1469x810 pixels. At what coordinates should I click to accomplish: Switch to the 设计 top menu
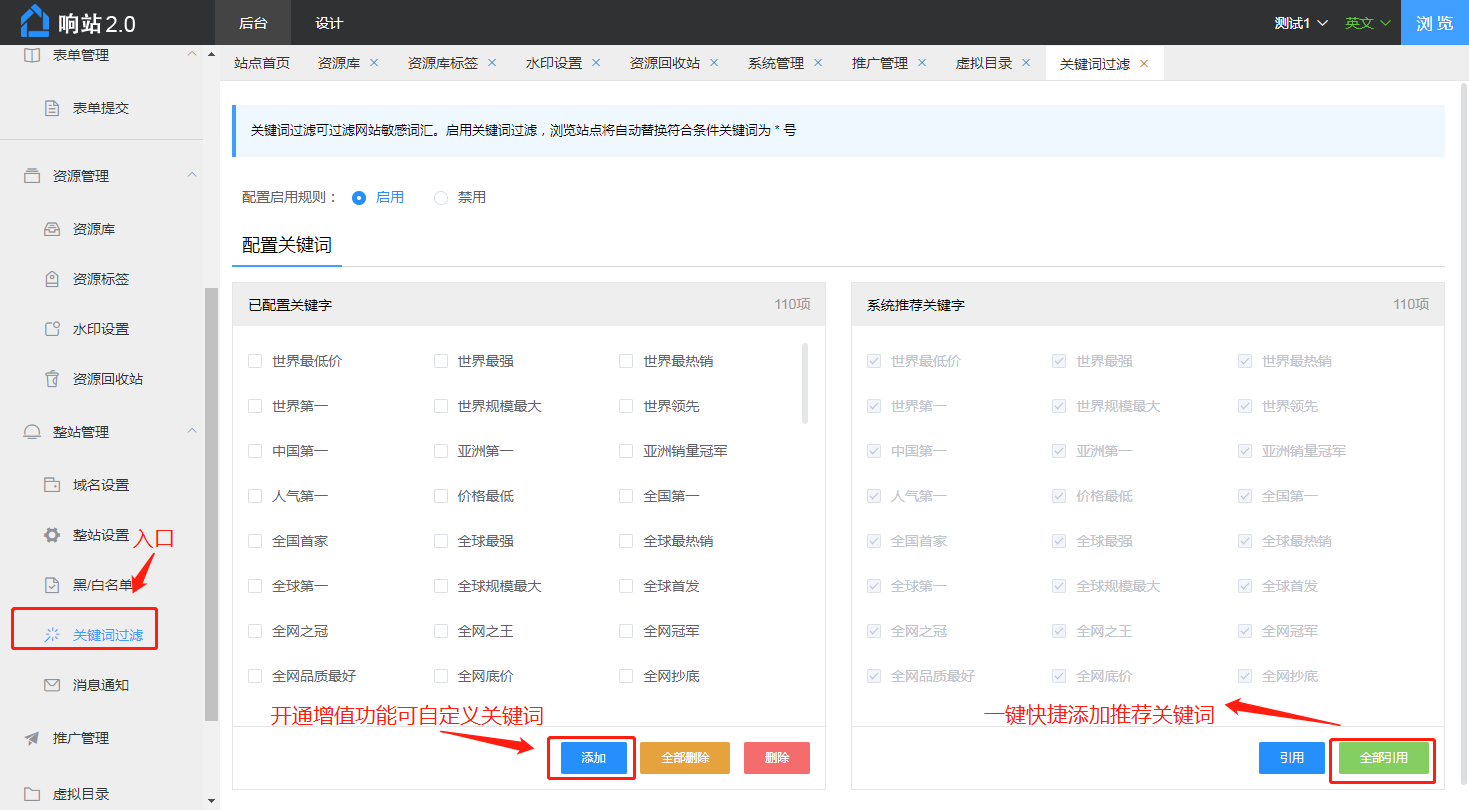(328, 23)
